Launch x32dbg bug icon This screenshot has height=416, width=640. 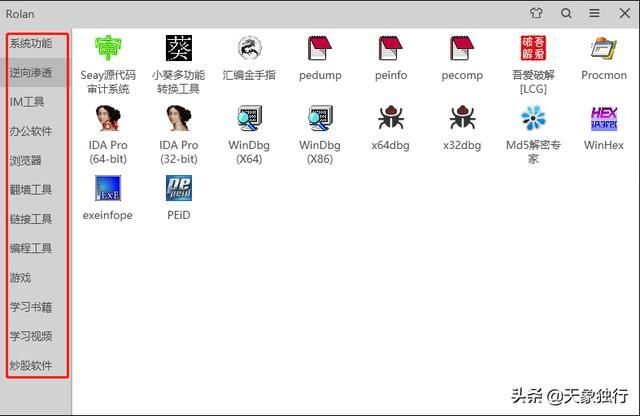(x=462, y=118)
